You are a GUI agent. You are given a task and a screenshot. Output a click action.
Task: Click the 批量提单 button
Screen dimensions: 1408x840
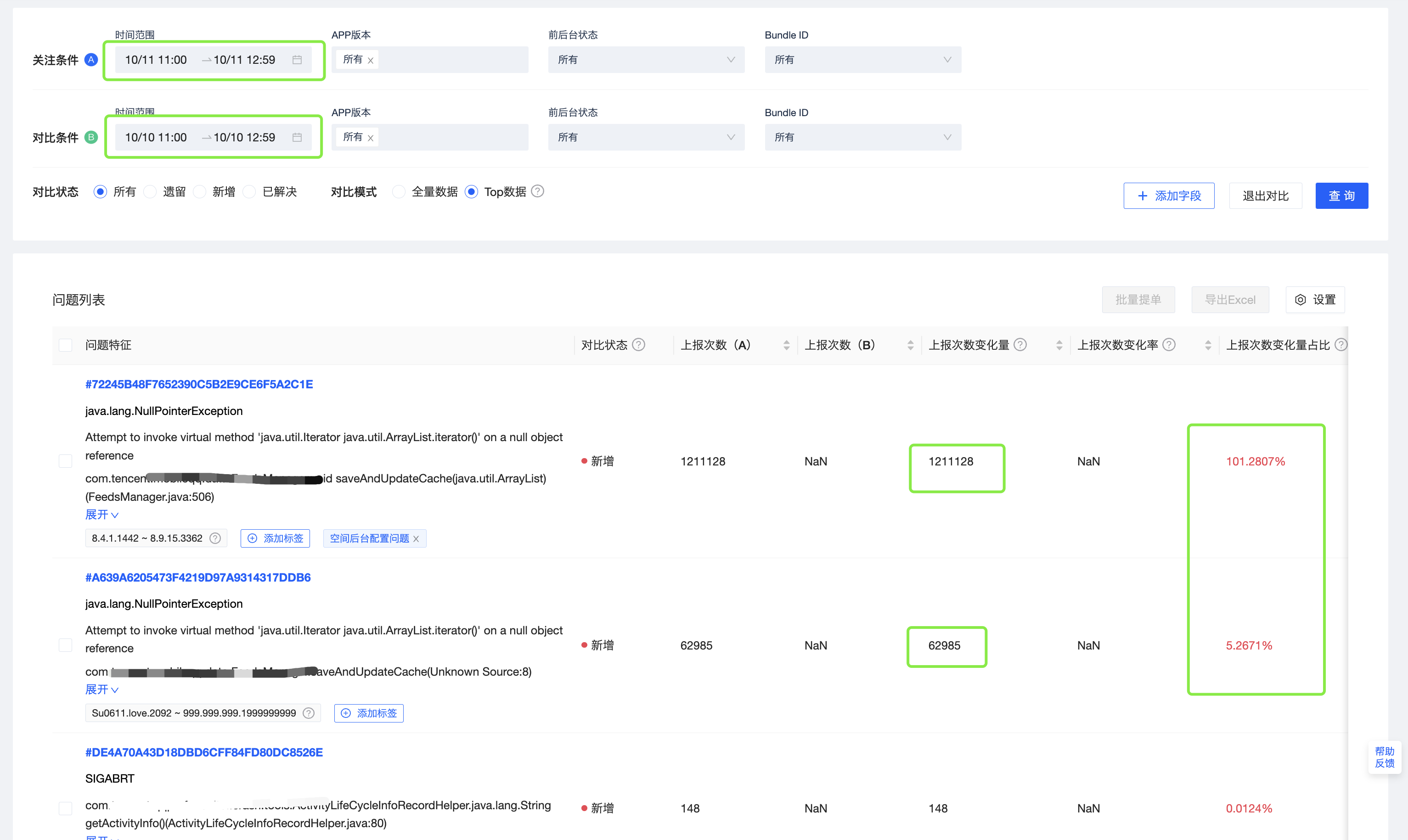point(1138,300)
